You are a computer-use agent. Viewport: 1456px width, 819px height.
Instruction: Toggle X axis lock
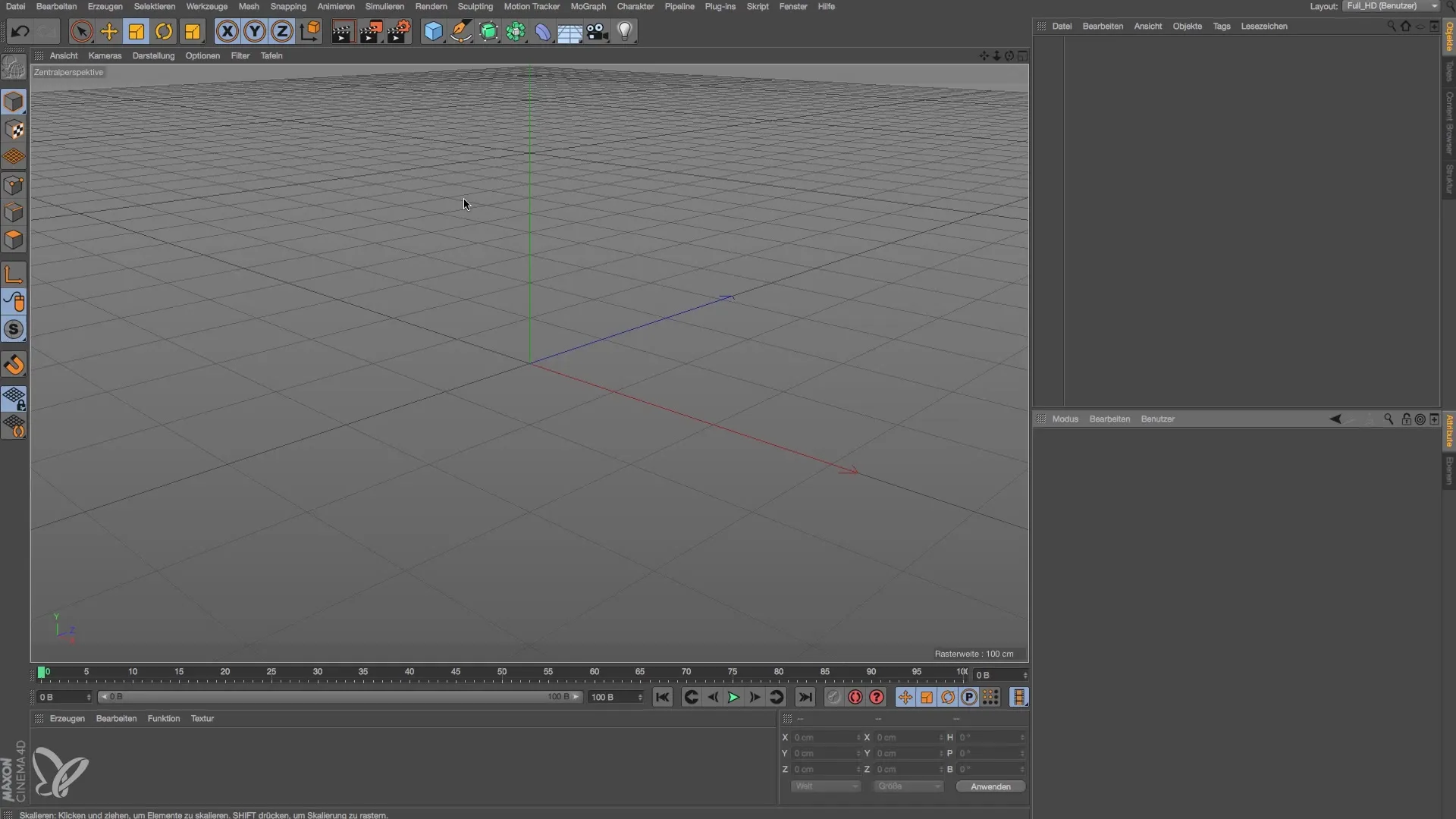point(227,31)
